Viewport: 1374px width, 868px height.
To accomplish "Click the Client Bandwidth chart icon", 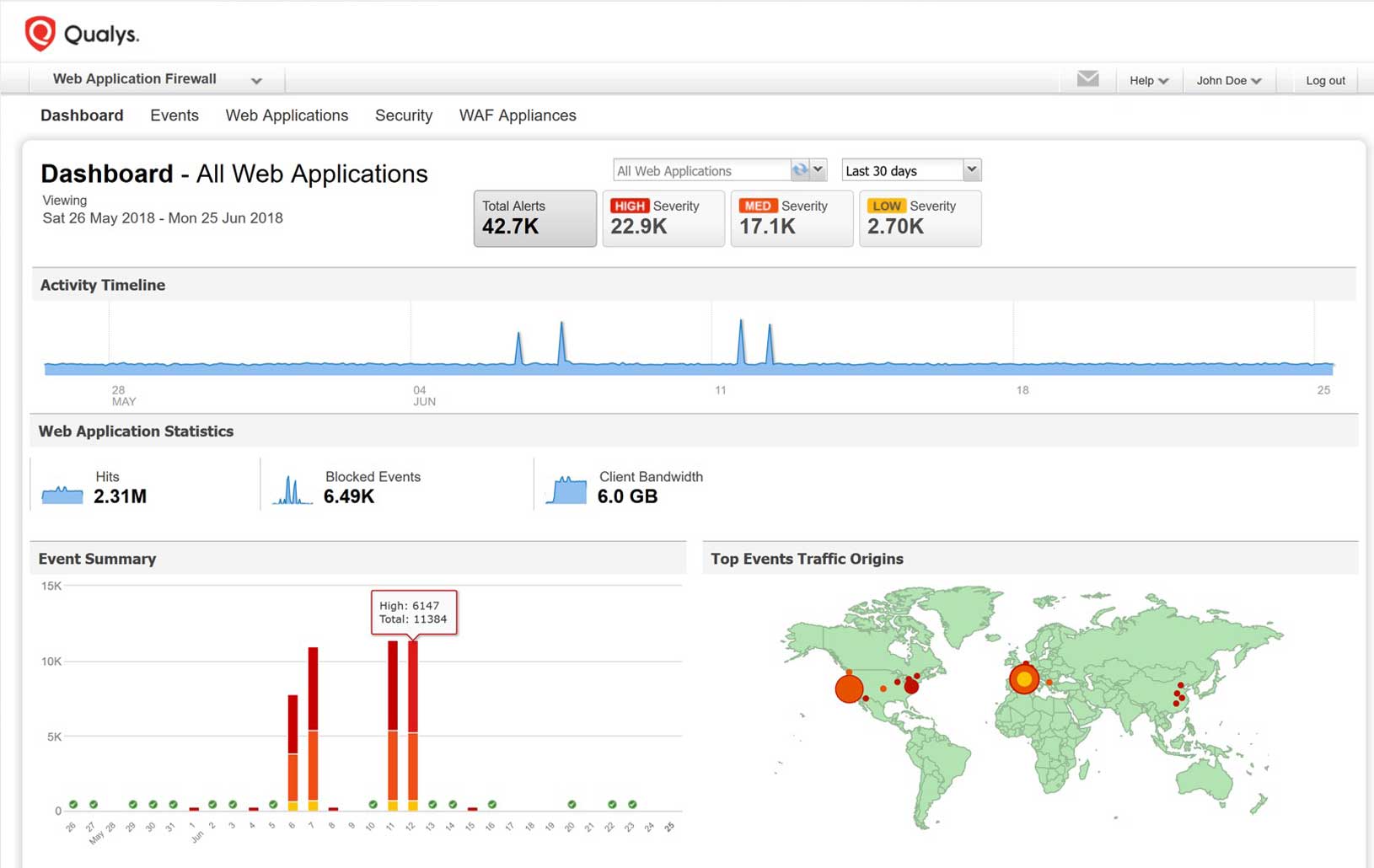I will tap(566, 487).
